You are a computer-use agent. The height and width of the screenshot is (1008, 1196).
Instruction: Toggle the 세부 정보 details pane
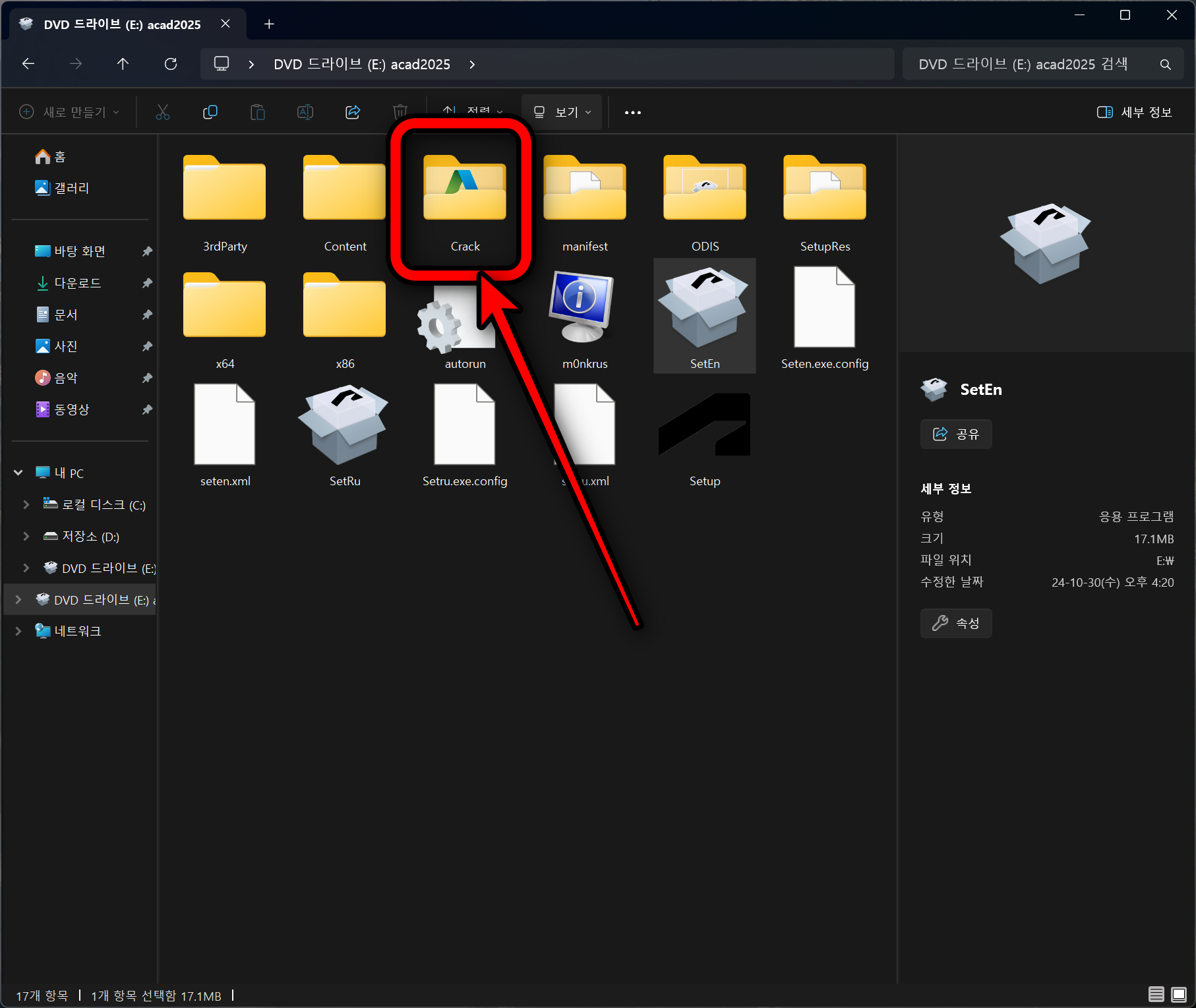pyautogui.click(x=1134, y=112)
